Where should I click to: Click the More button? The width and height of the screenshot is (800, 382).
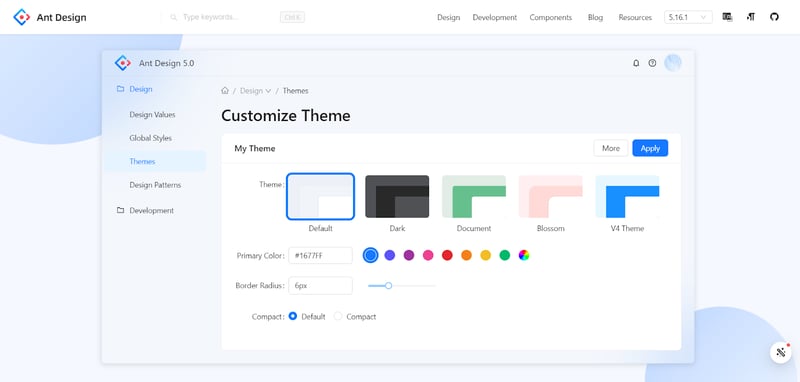[x=611, y=148]
